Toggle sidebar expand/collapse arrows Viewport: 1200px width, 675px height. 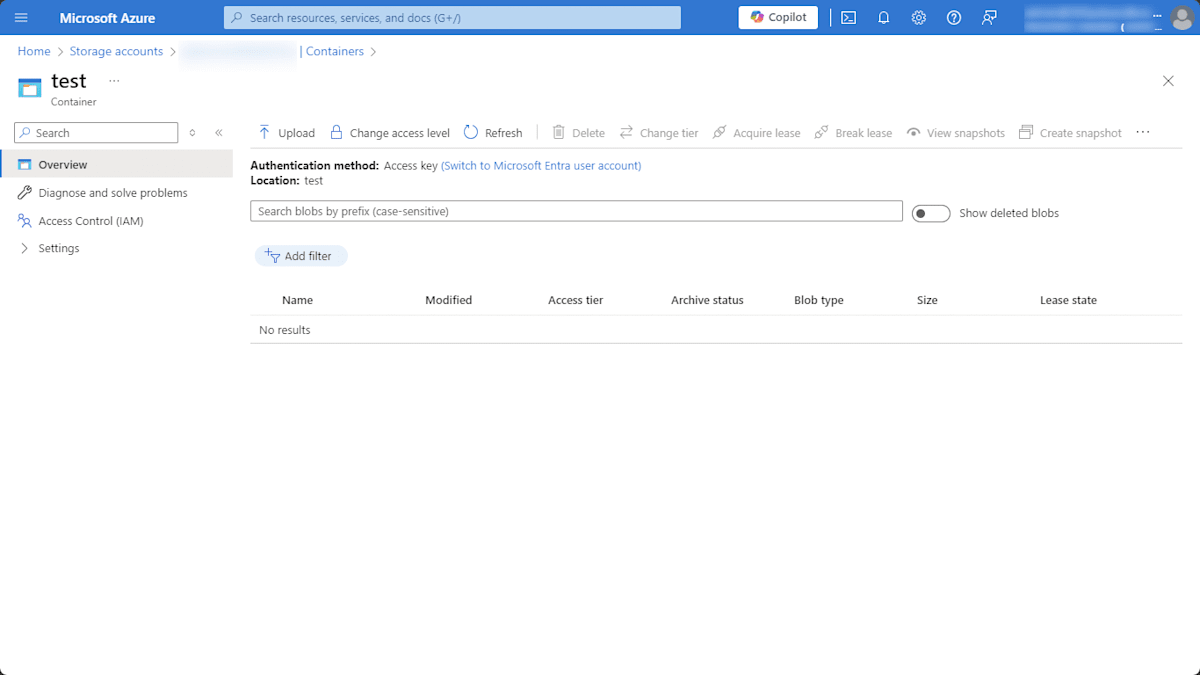coord(192,133)
